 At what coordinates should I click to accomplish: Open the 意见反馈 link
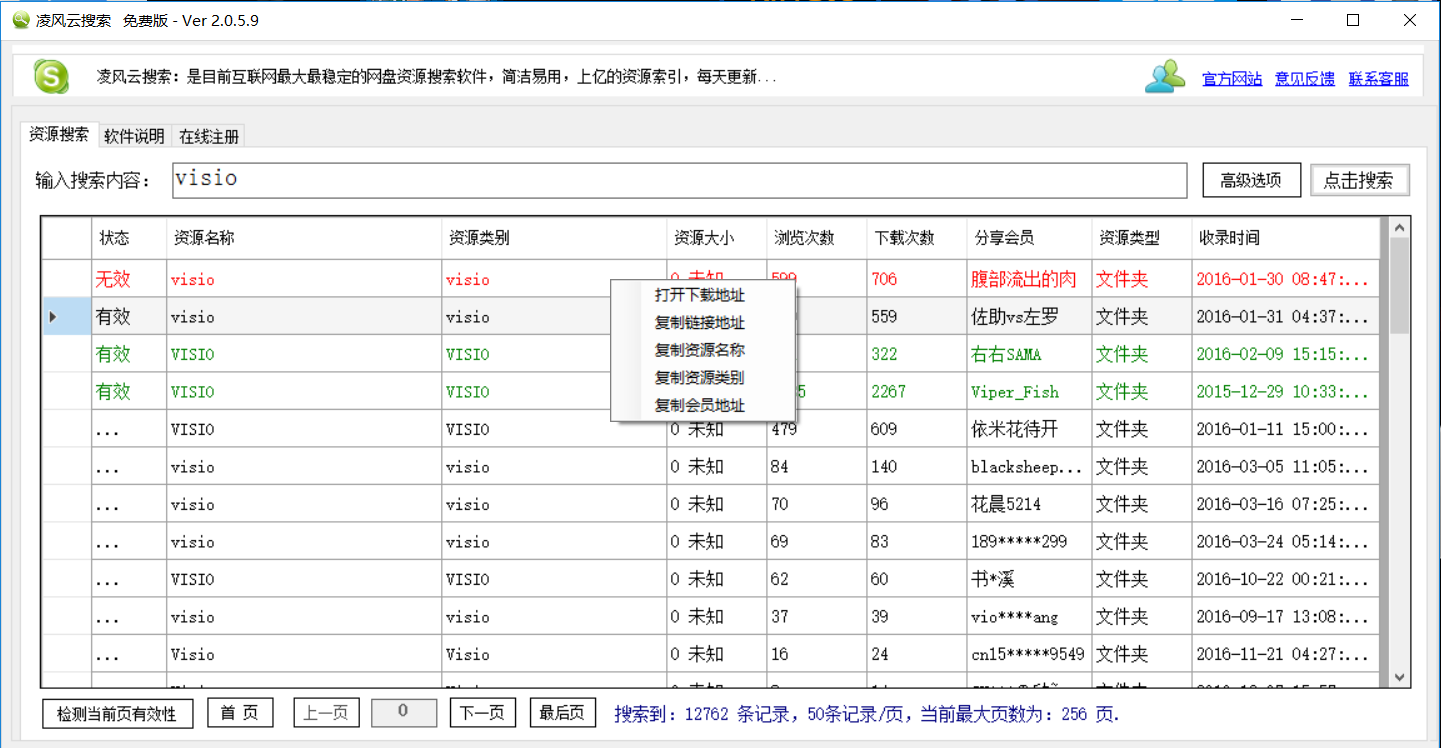(1305, 79)
